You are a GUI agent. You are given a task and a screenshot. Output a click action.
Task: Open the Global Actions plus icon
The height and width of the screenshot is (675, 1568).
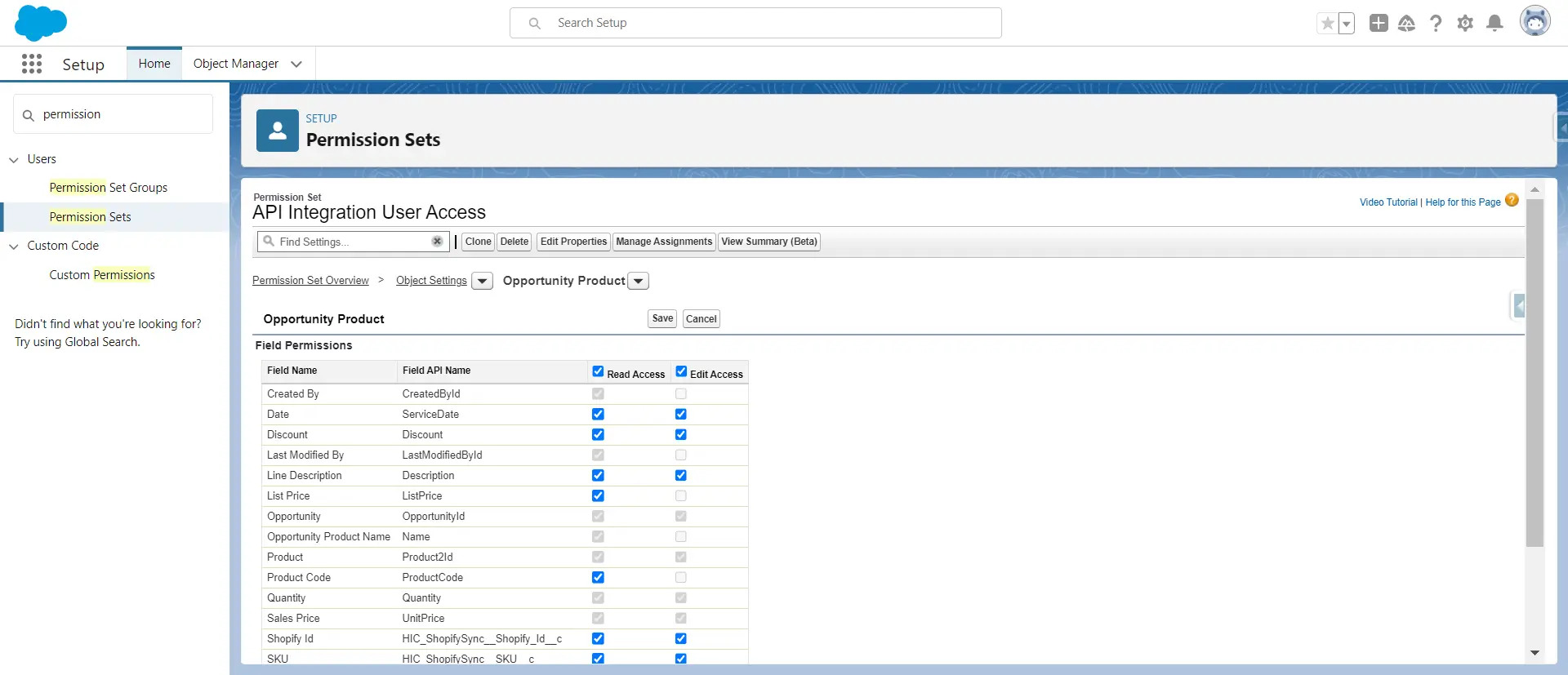pos(1379,24)
